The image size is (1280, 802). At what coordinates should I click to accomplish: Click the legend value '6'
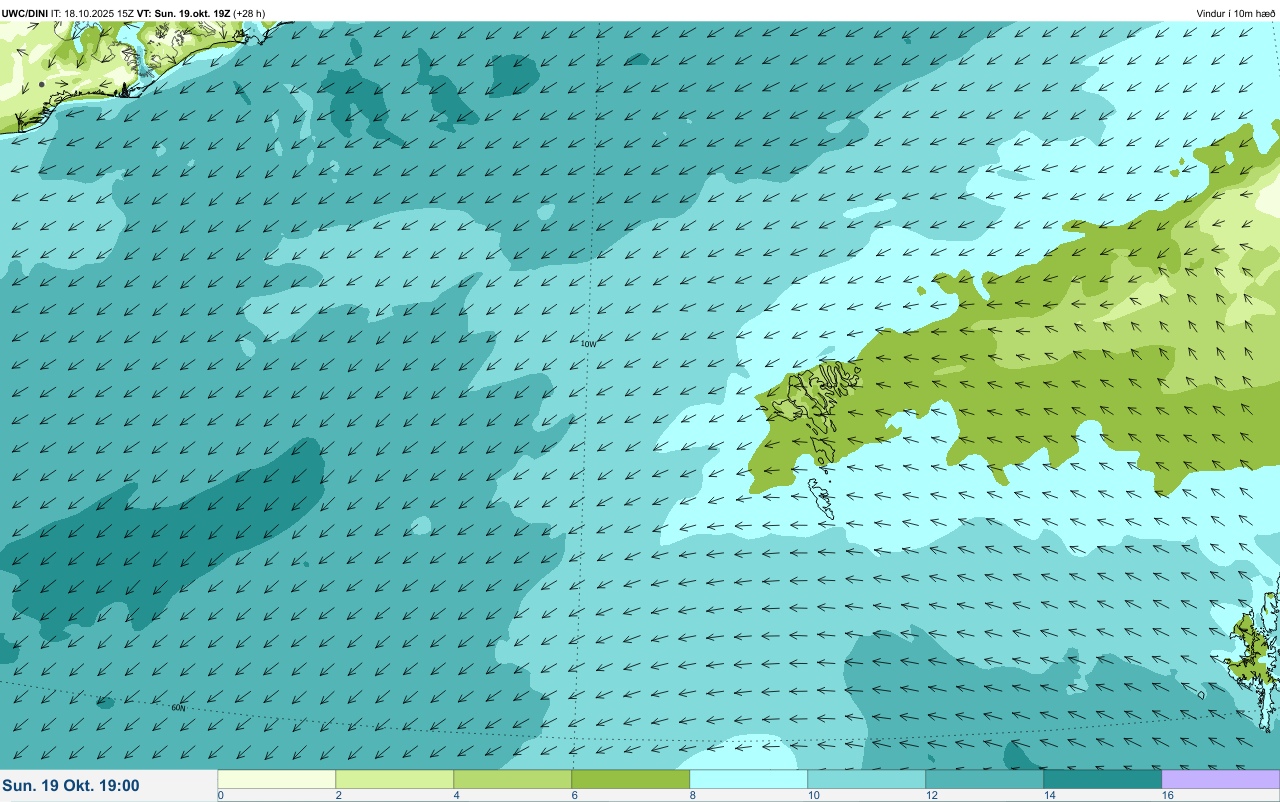click(574, 795)
